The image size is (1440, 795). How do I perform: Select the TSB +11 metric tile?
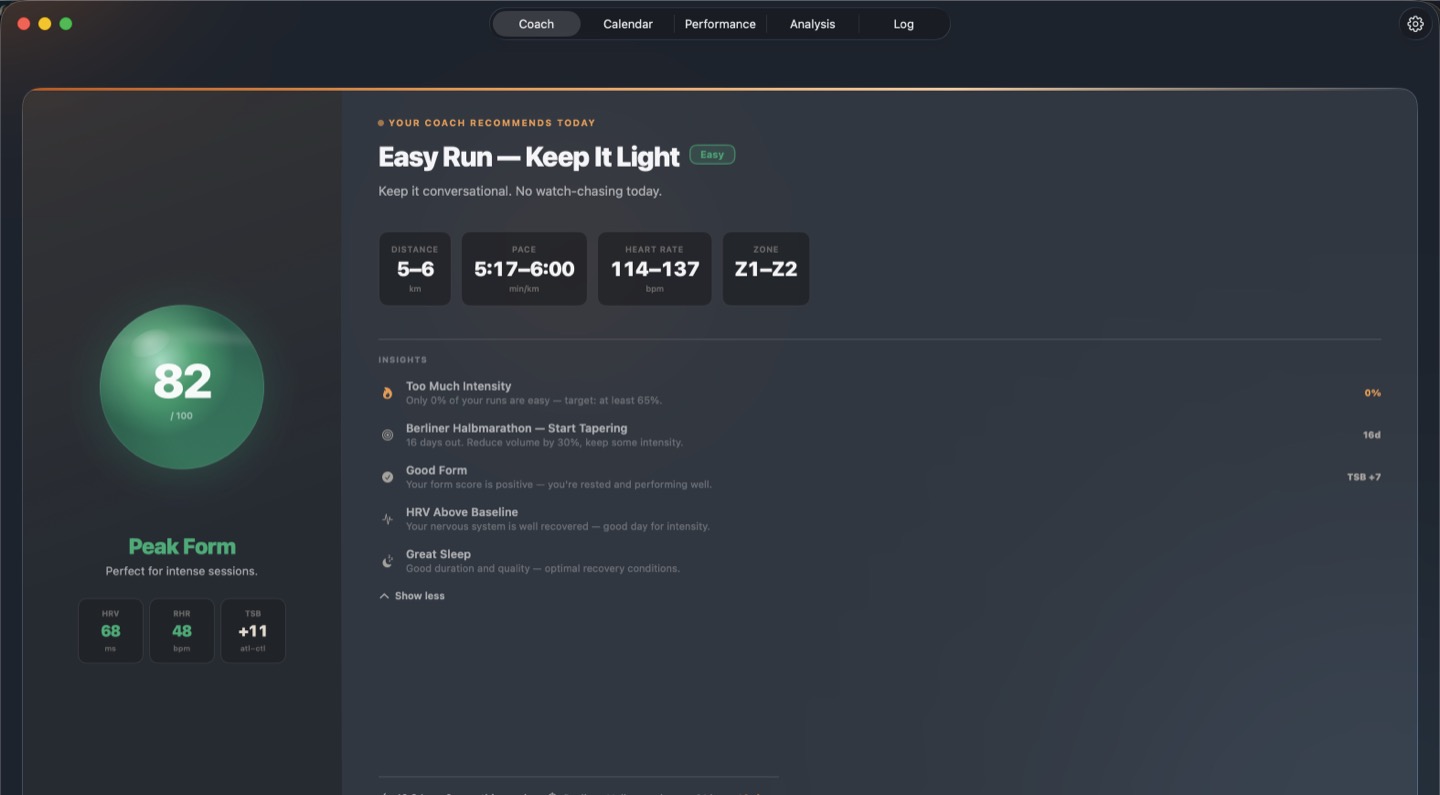point(253,630)
